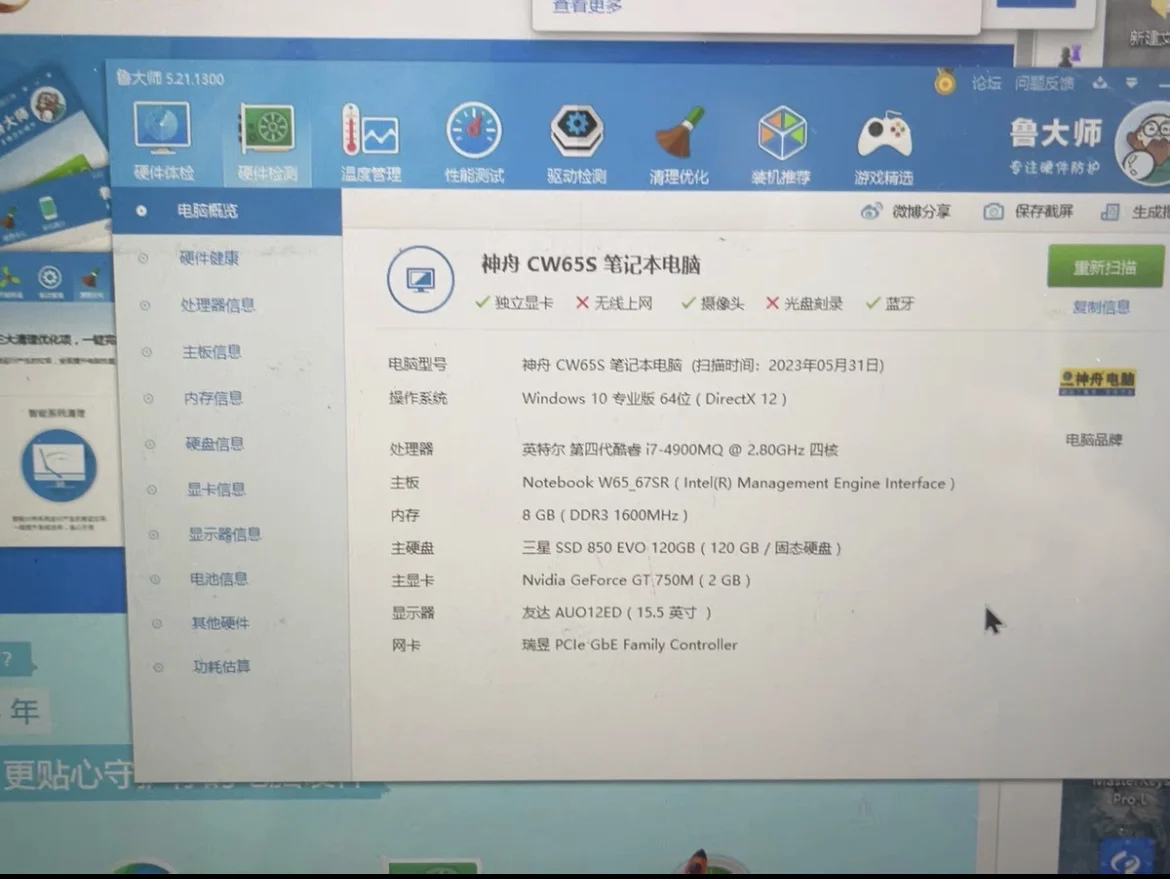Click the 8 GB DDR3 1600MHz memory value
This screenshot has height=879, width=1170.
(x=604, y=515)
